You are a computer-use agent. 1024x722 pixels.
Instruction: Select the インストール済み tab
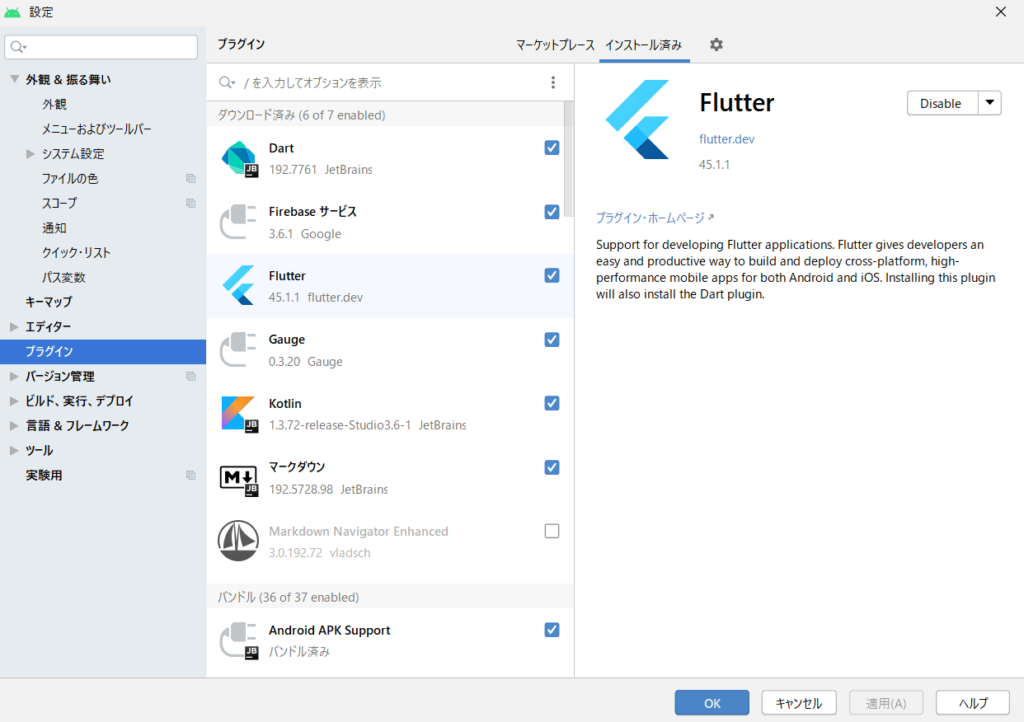pyautogui.click(x=644, y=45)
